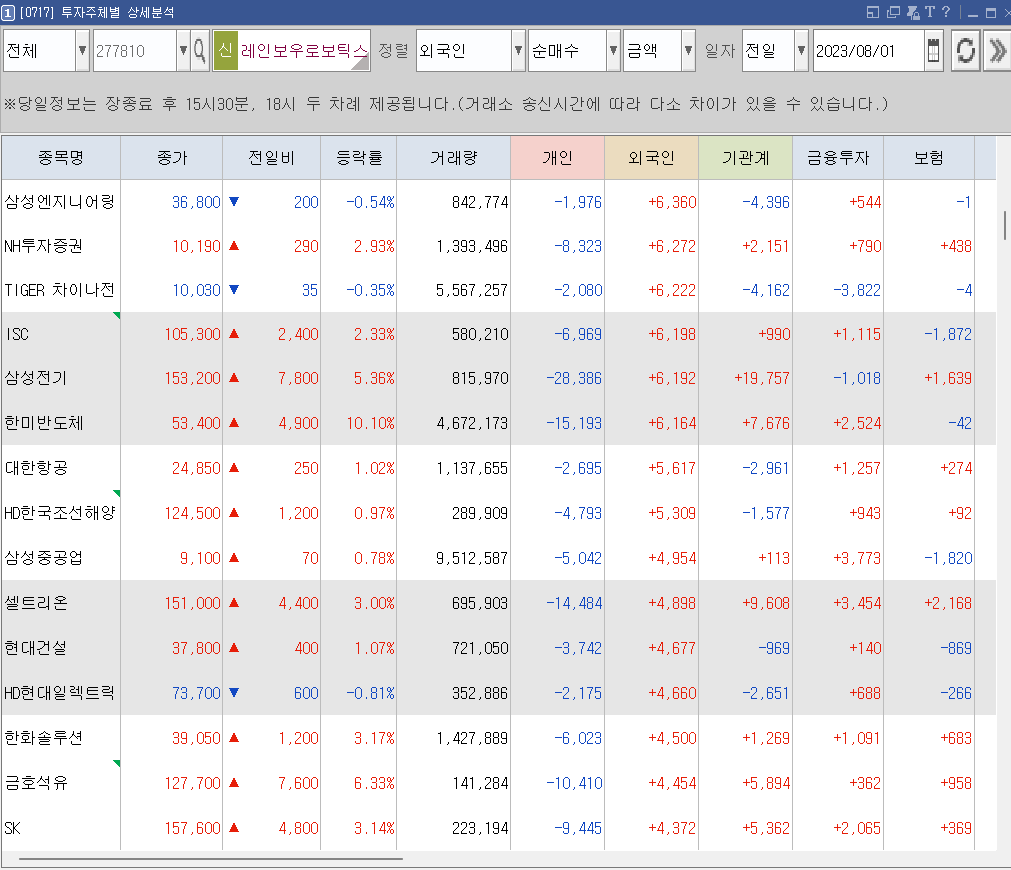Select the 현대건설 row name
The image size is (1011, 870).
[35, 648]
